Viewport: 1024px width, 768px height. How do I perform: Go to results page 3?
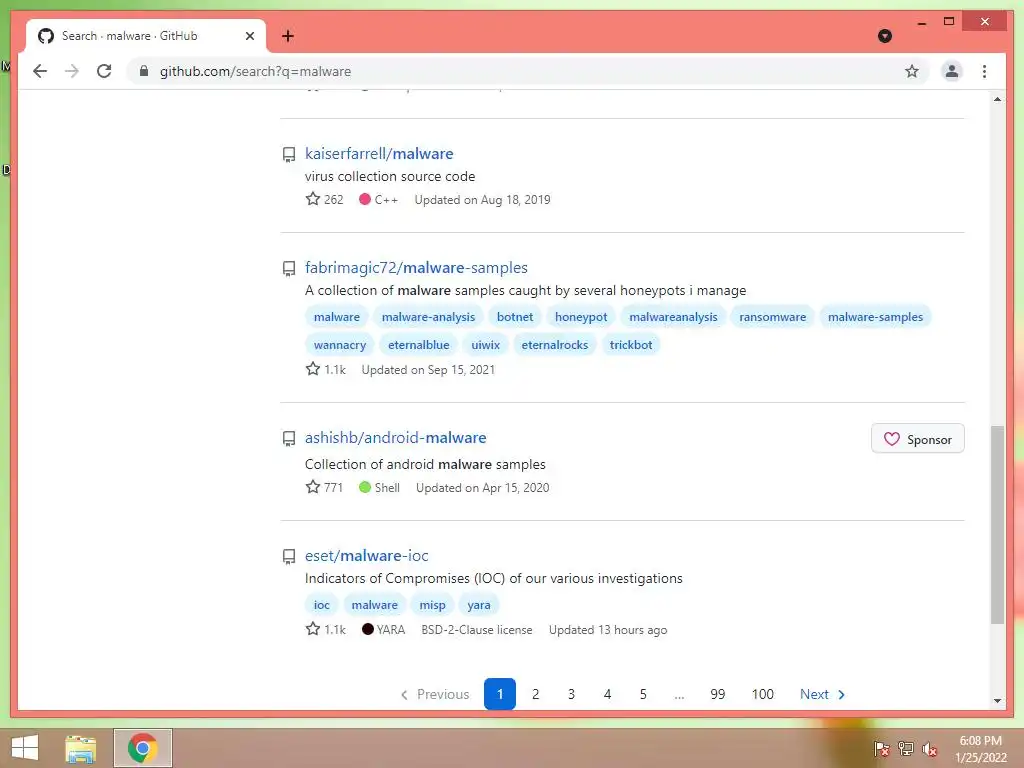point(571,694)
